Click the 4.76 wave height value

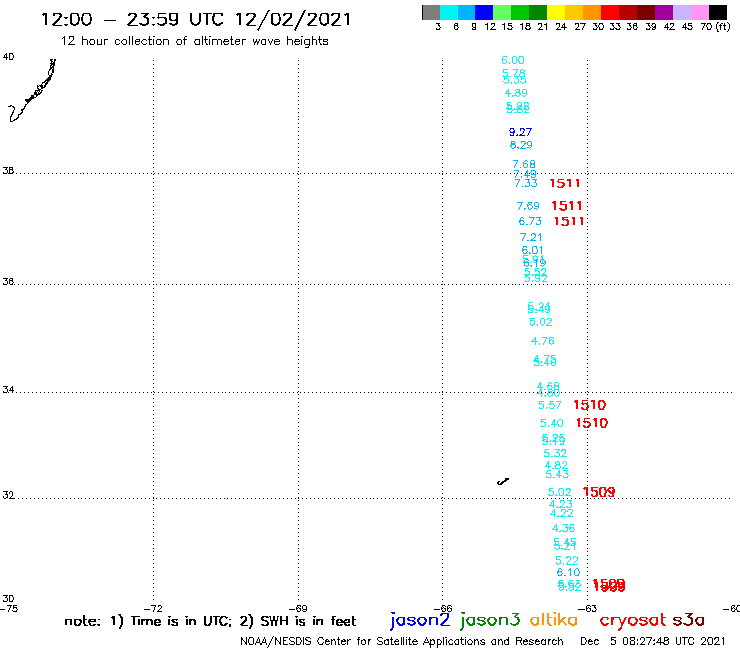click(542, 341)
